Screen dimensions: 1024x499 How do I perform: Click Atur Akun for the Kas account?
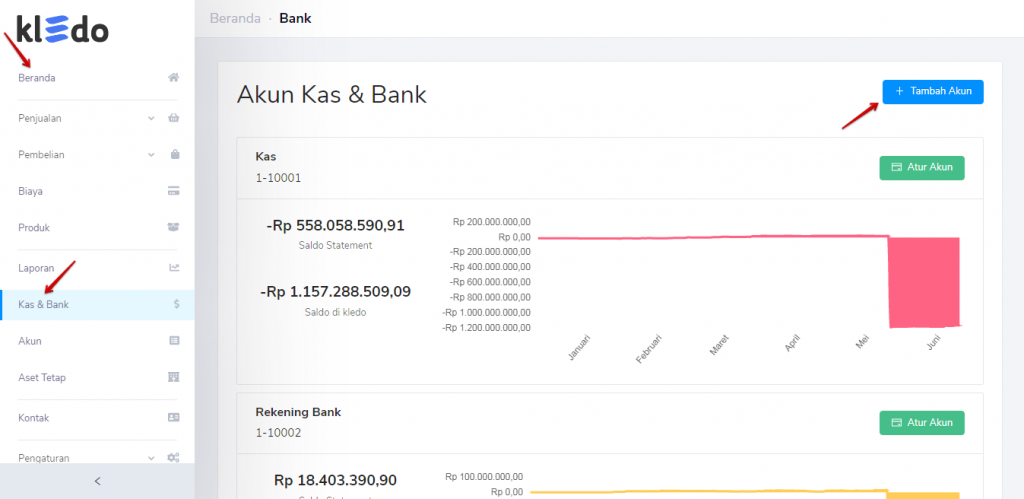click(921, 167)
